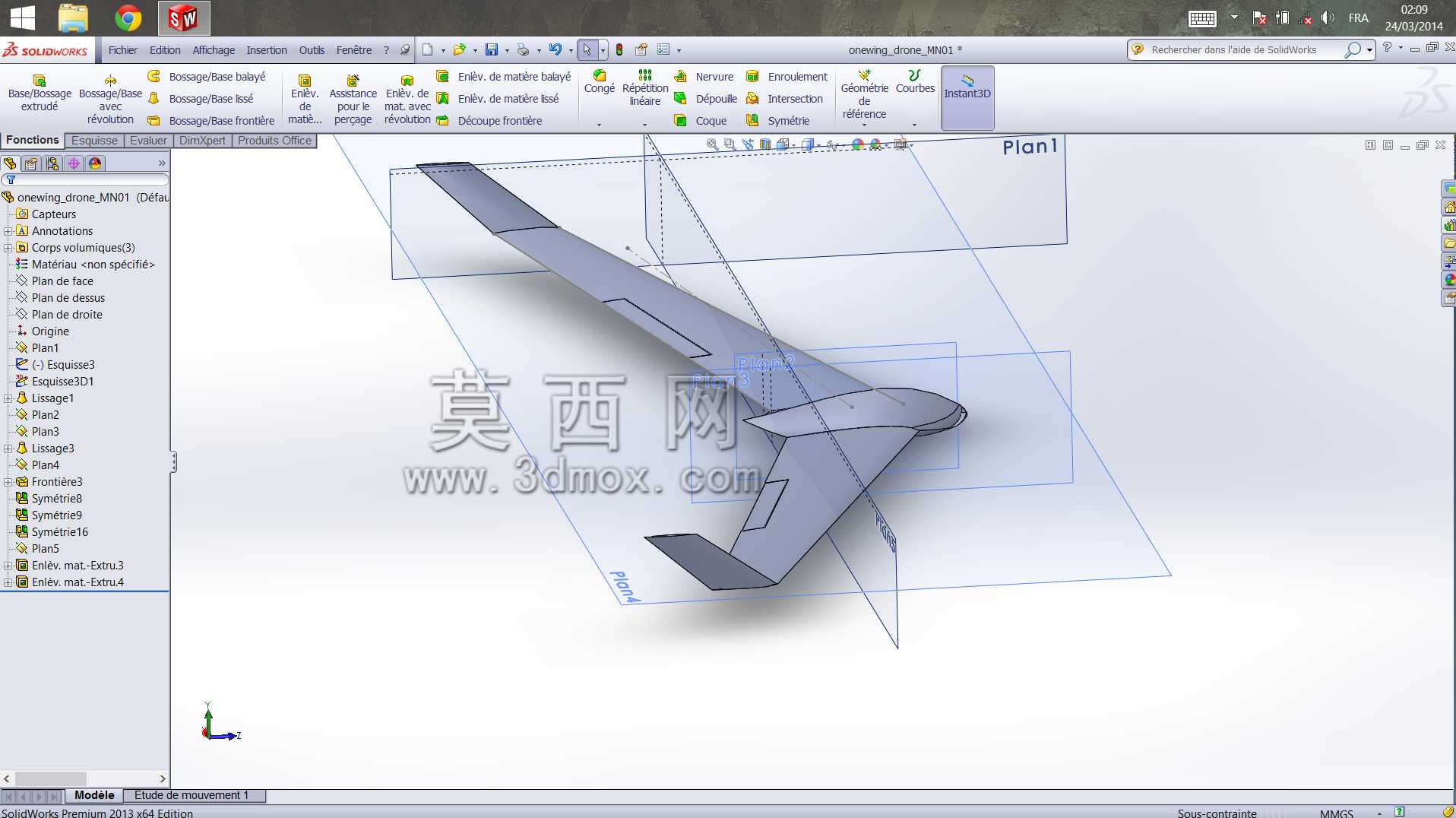Image resolution: width=1456 pixels, height=818 pixels.
Task: Switch to the Produits Office tab
Action: pyautogui.click(x=274, y=141)
